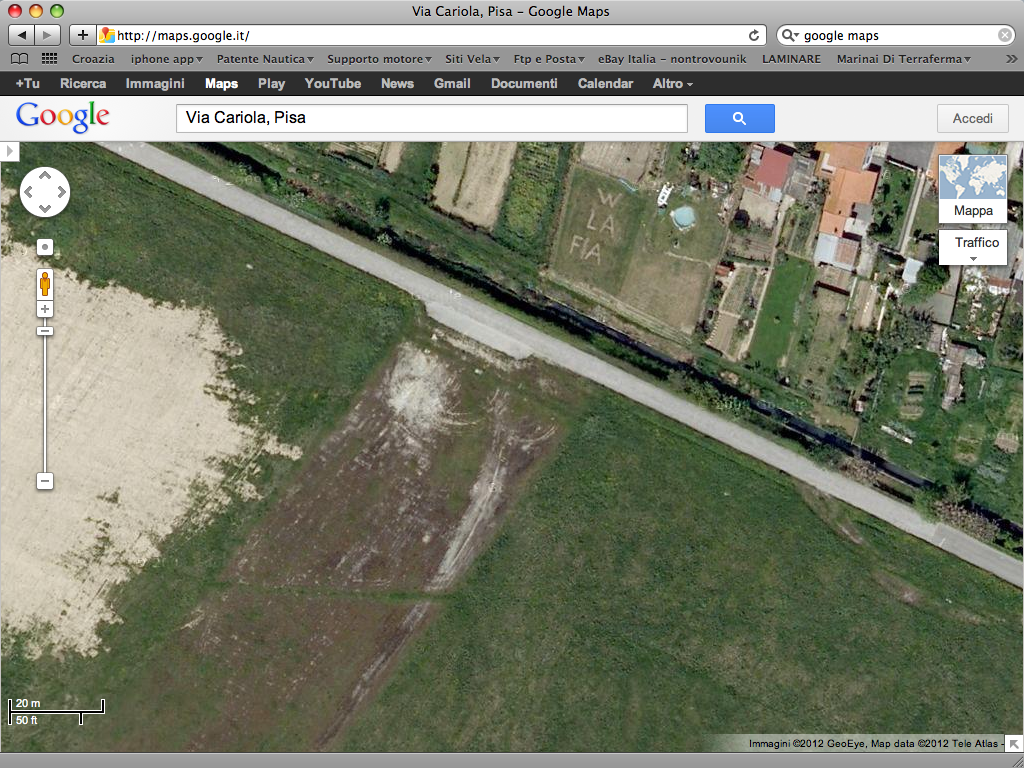Click the Via Cariola search field
Image resolution: width=1024 pixels, height=768 pixels.
(x=432, y=118)
